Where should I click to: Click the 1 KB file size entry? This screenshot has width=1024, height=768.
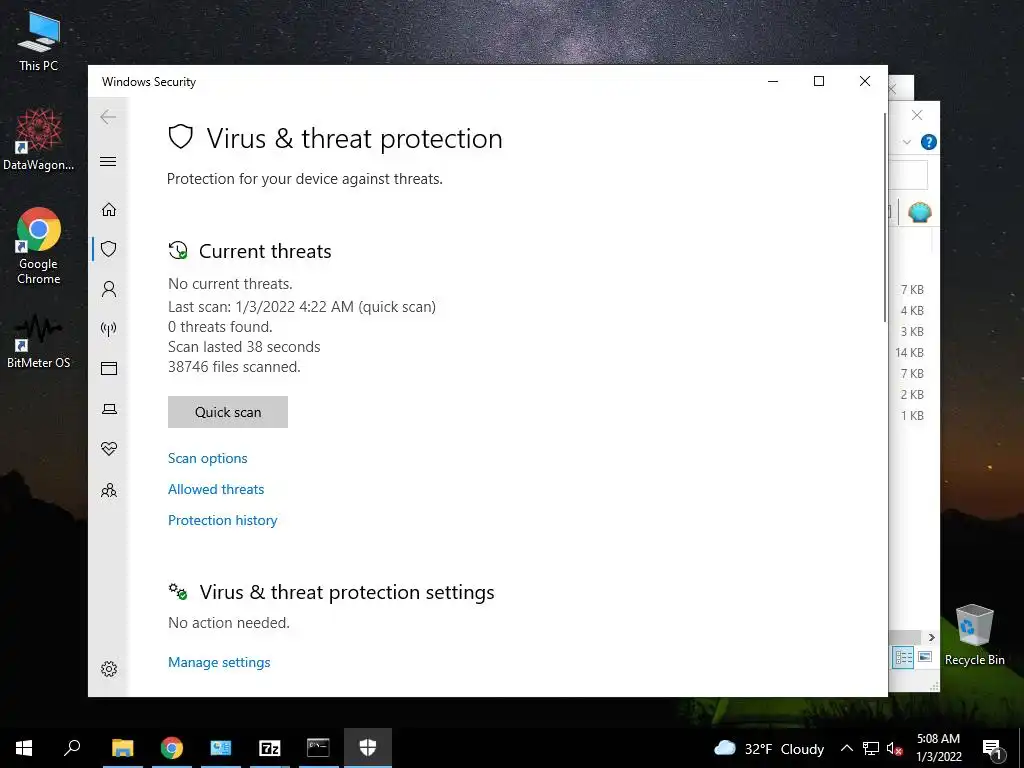pos(912,415)
